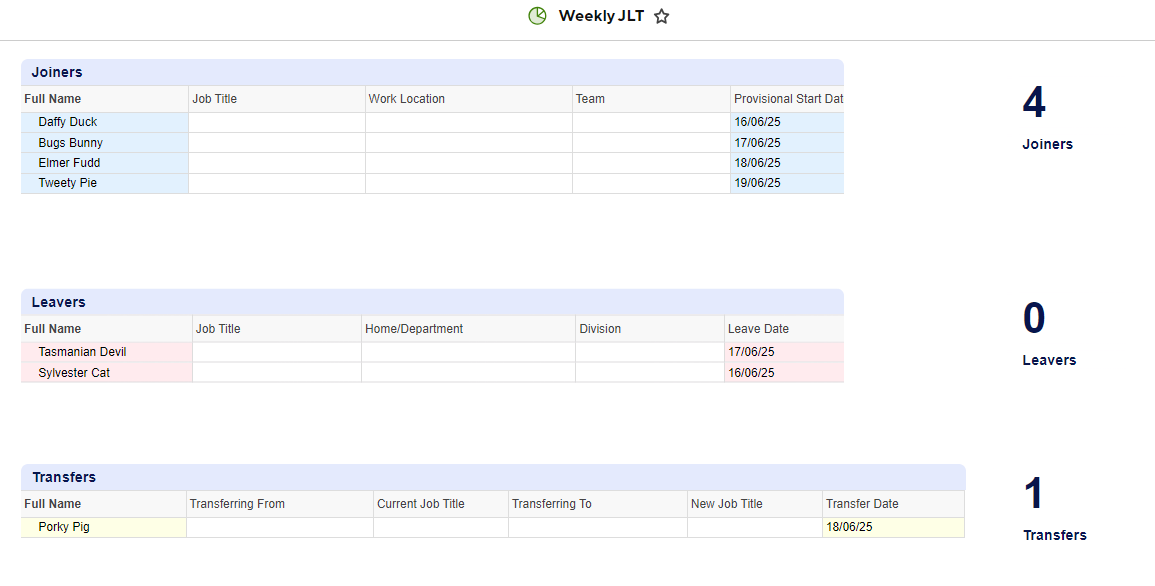Click the Joiners metric label
1155x586 pixels.
1047,144
